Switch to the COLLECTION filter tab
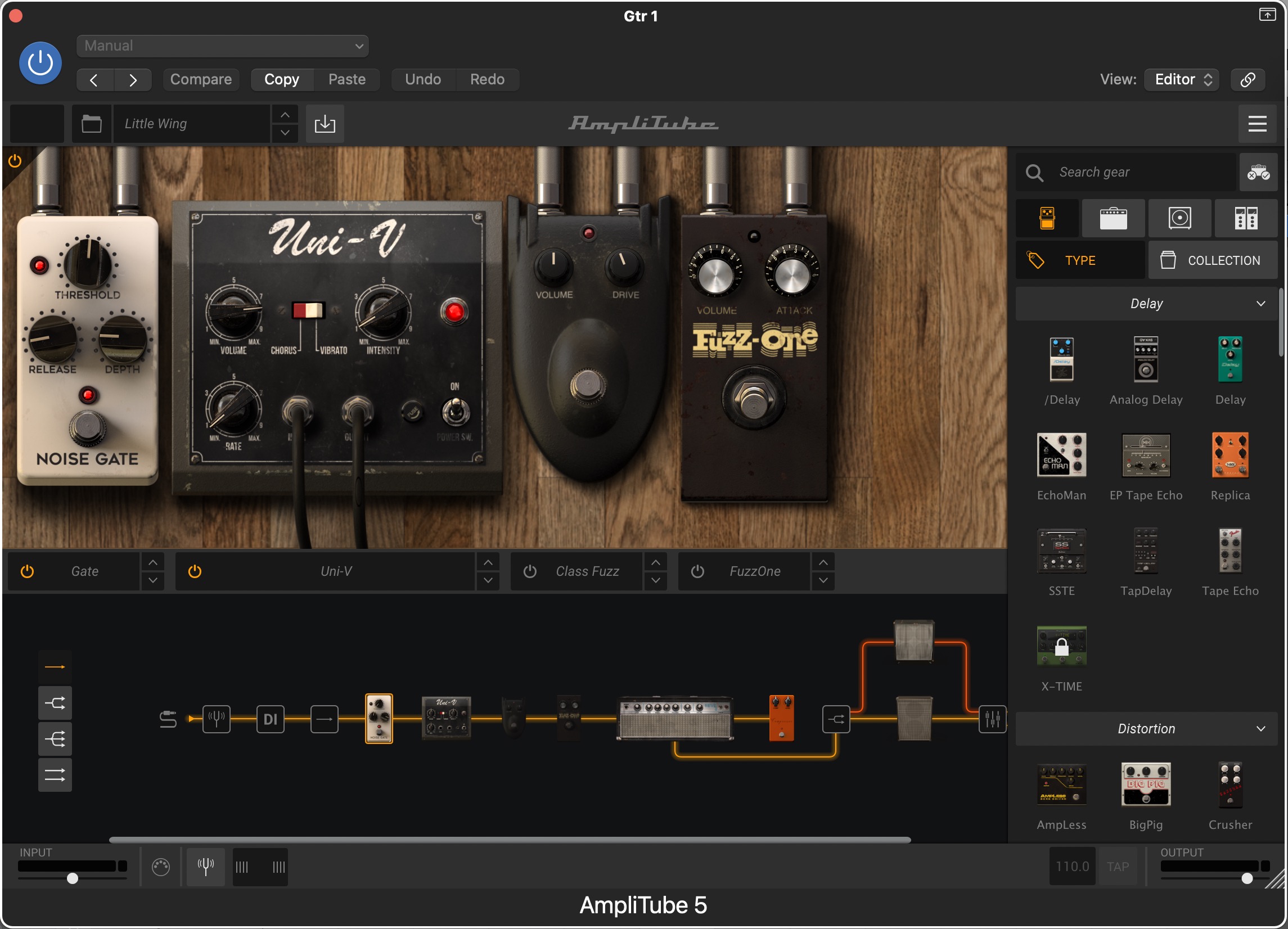This screenshot has width=1288, height=929. [1213, 260]
